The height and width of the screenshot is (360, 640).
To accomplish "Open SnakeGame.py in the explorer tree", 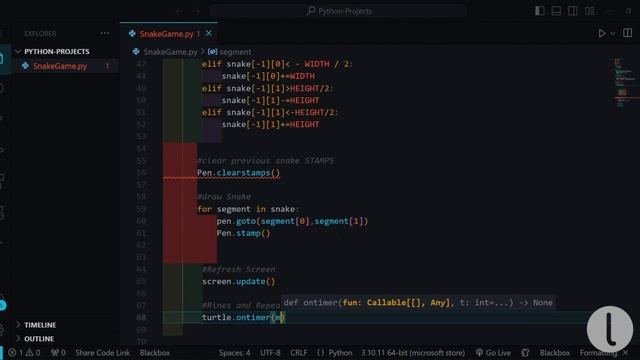I will 60,66.
